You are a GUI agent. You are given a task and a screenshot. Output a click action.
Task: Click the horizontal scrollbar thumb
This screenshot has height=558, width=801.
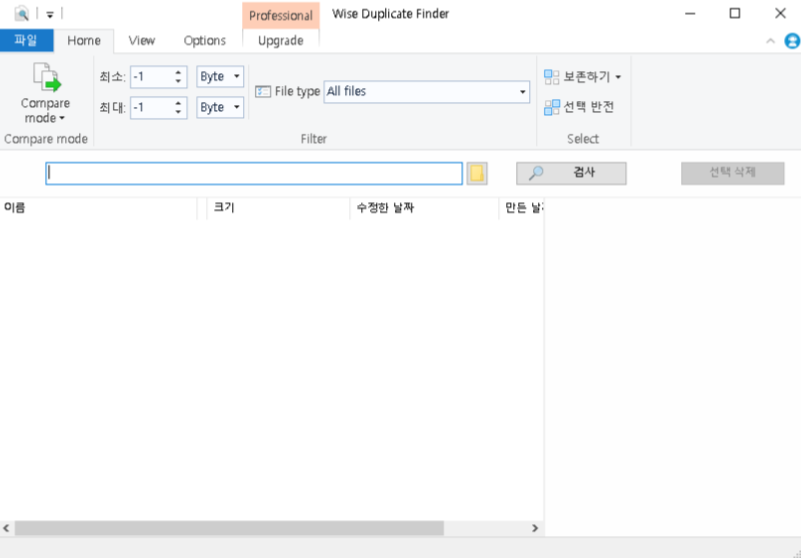[229, 528]
